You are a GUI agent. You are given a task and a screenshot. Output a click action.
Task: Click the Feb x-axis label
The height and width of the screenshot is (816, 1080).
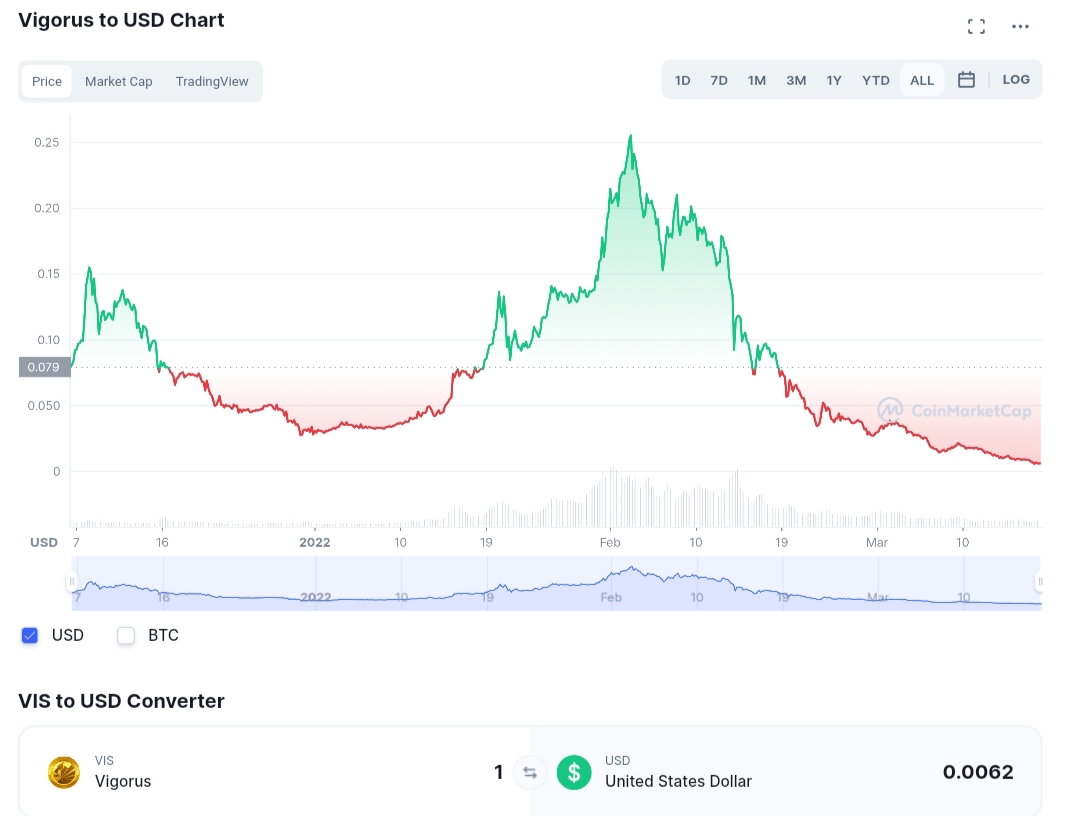tap(610, 543)
